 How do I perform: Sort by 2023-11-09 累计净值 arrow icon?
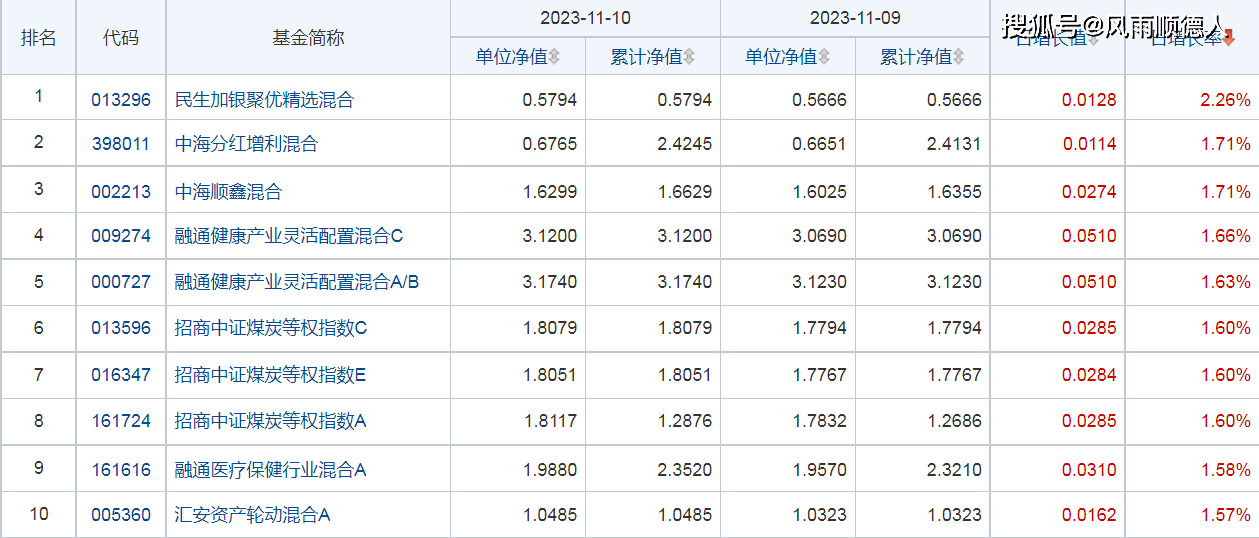[x=959, y=57]
